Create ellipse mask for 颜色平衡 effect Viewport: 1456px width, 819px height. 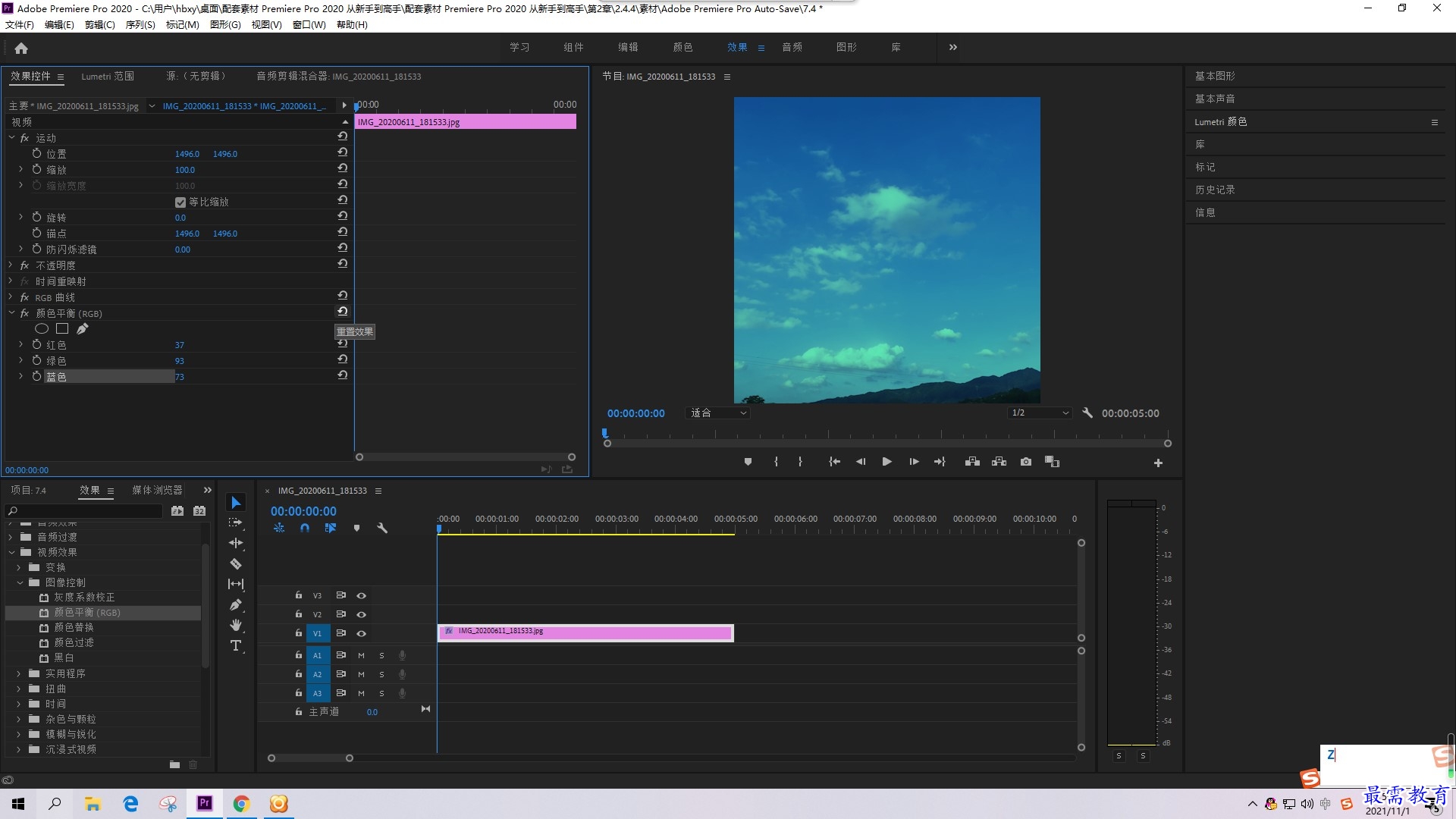(x=42, y=328)
